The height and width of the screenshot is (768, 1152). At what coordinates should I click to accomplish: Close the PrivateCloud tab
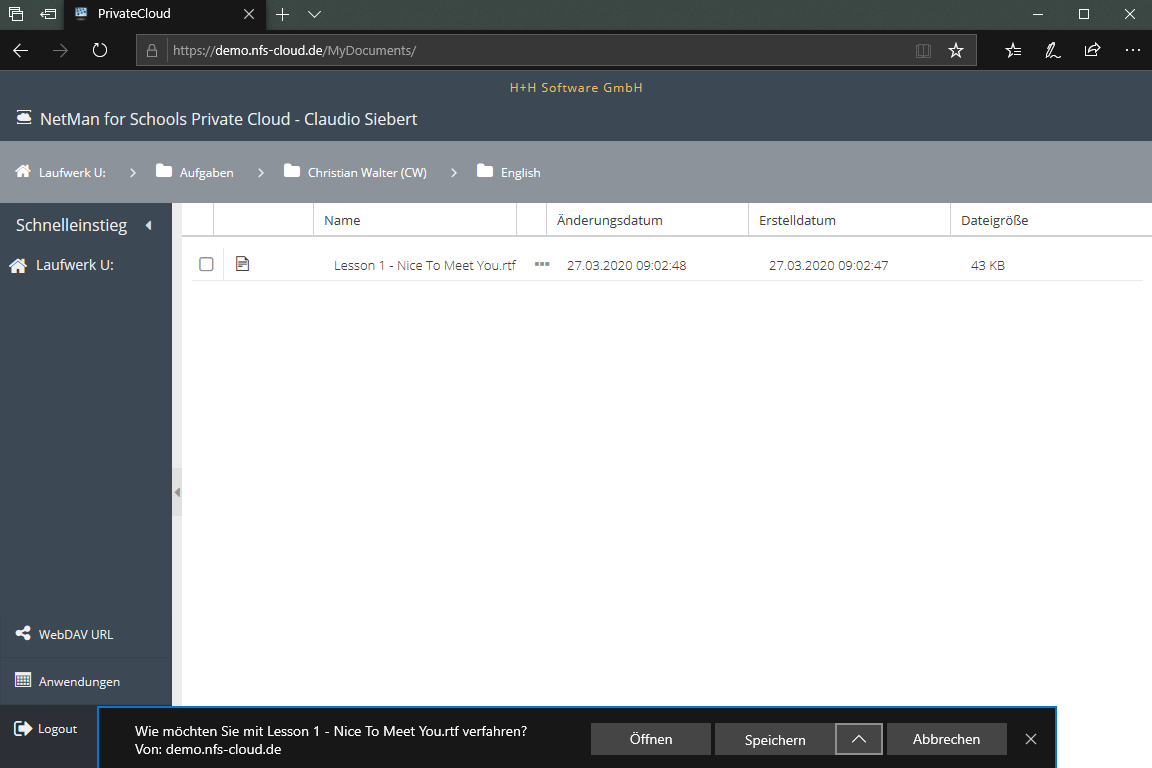click(249, 14)
